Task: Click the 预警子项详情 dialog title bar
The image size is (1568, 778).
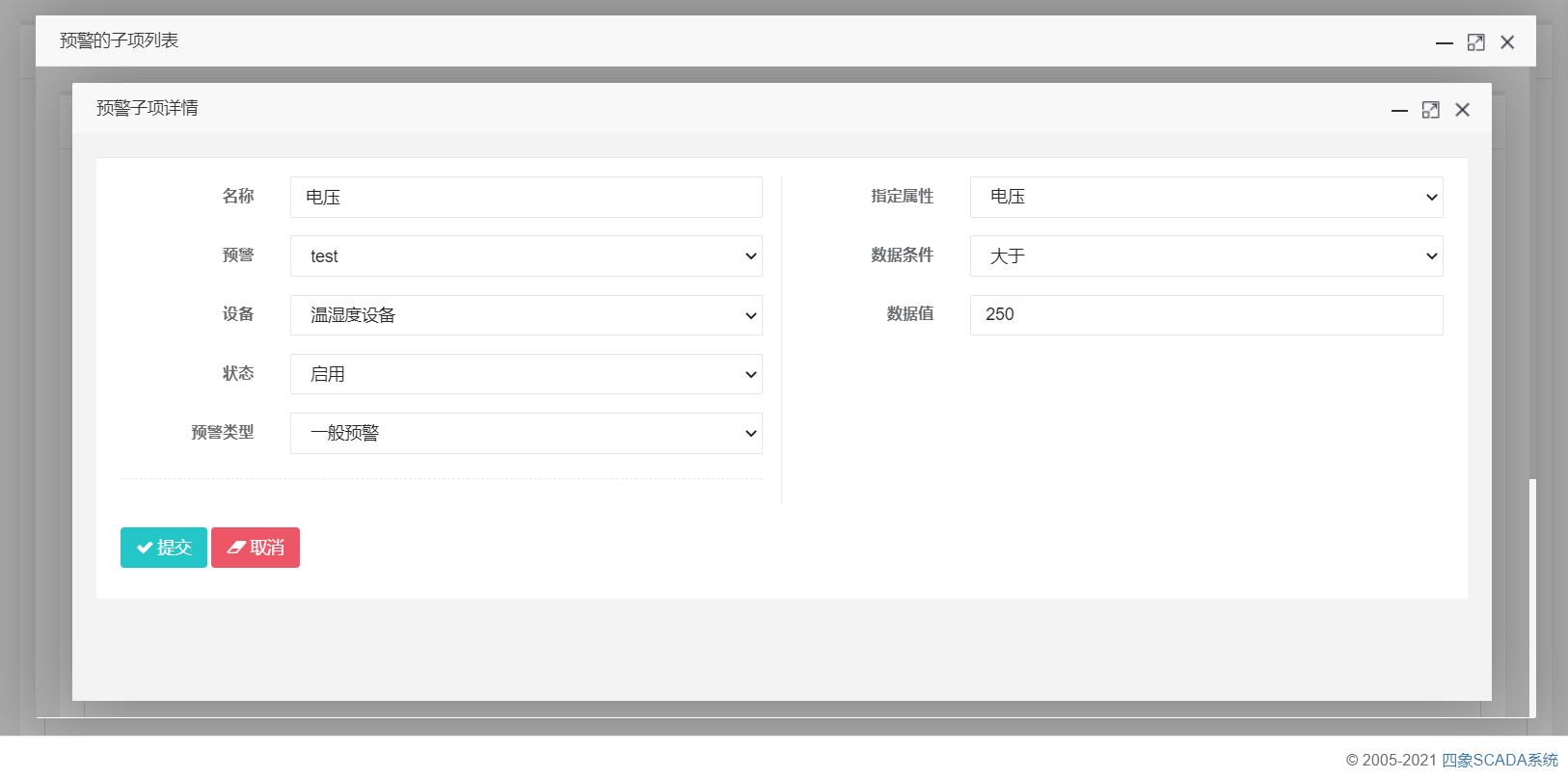Action: (x=675, y=108)
